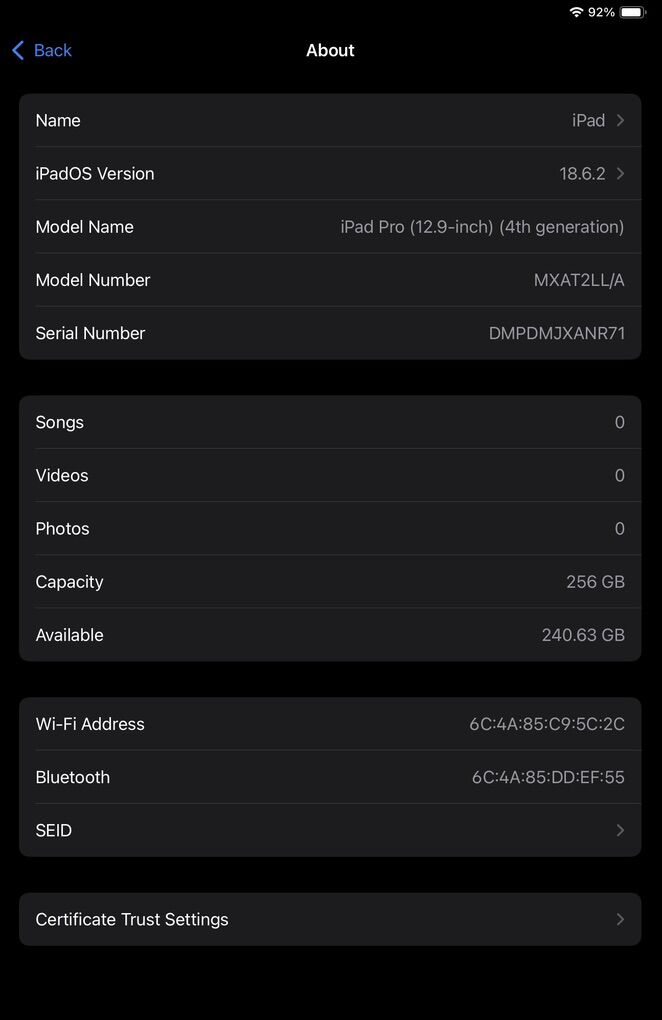Tap the Capacity 256 GB value
Viewport: 662px width, 1020px height.
(x=595, y=583)
